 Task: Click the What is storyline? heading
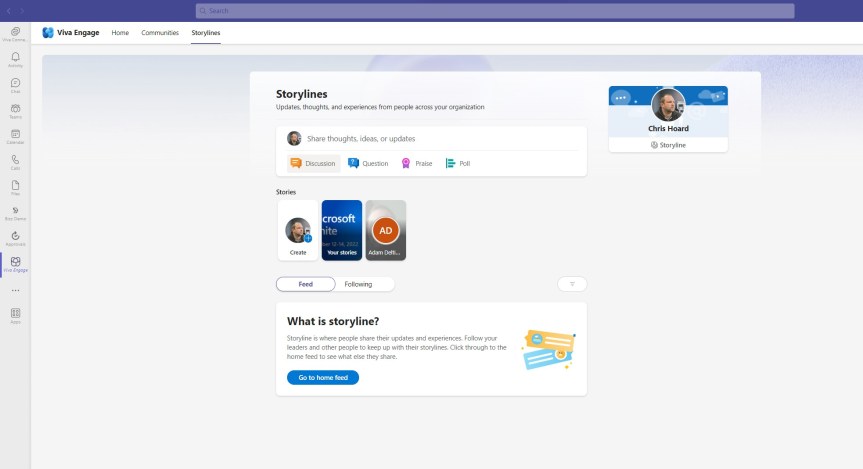point(333,321)
